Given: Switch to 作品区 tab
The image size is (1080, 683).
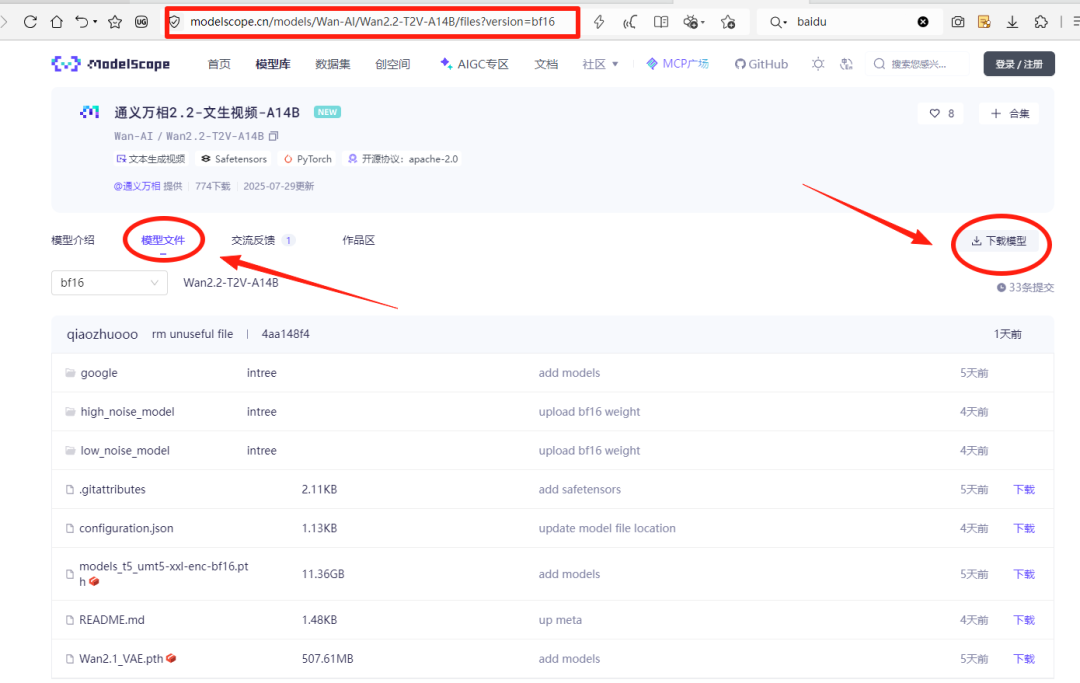Looking at the screenshot, I should coord(359,240).
